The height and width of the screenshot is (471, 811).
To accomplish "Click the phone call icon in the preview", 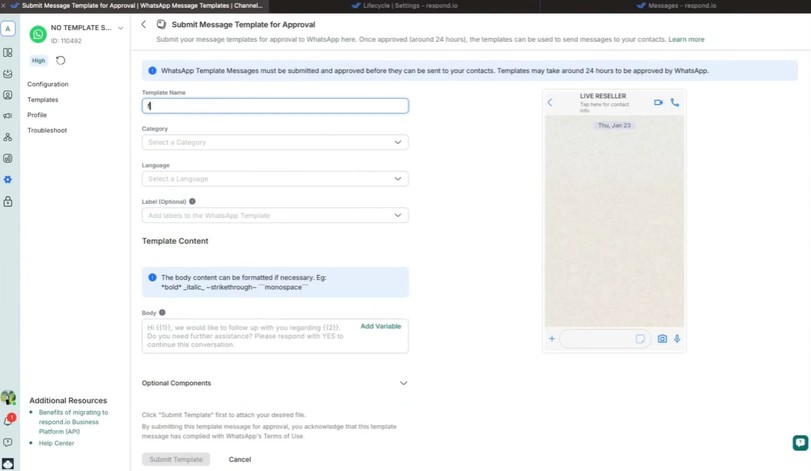I will point(674,102).
